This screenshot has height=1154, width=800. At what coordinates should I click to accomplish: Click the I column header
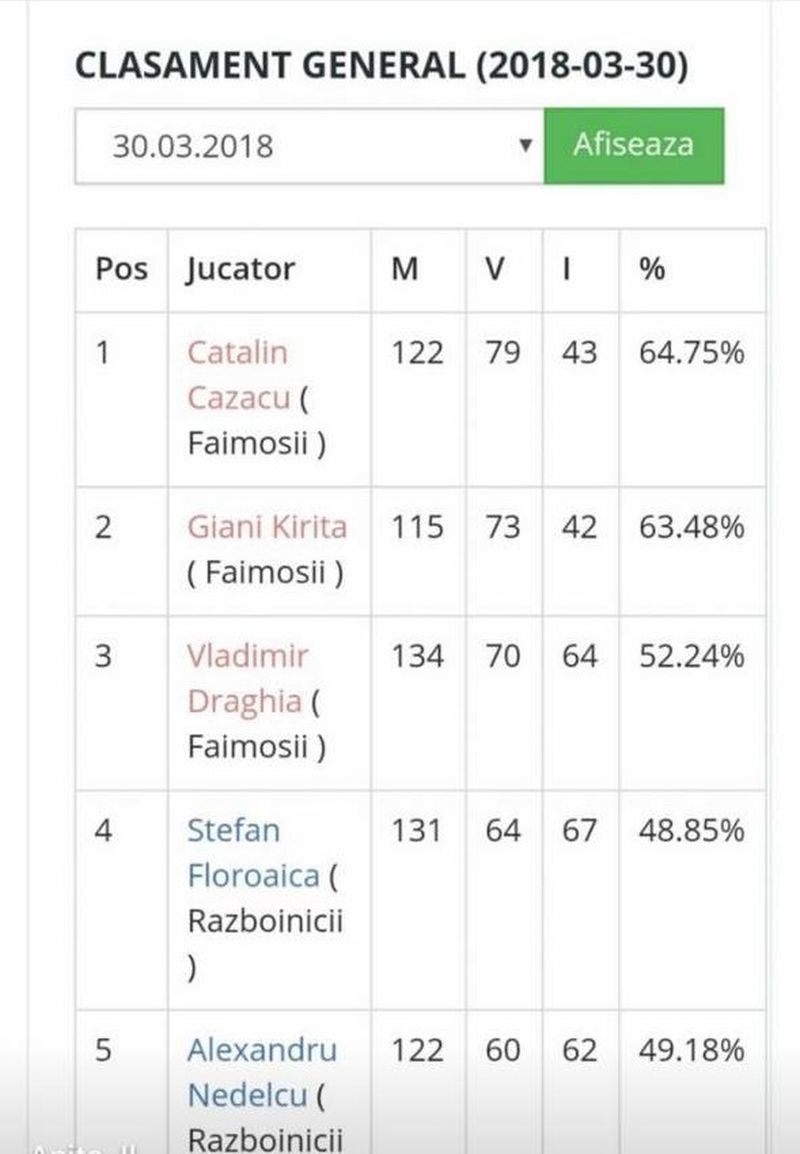566,269
